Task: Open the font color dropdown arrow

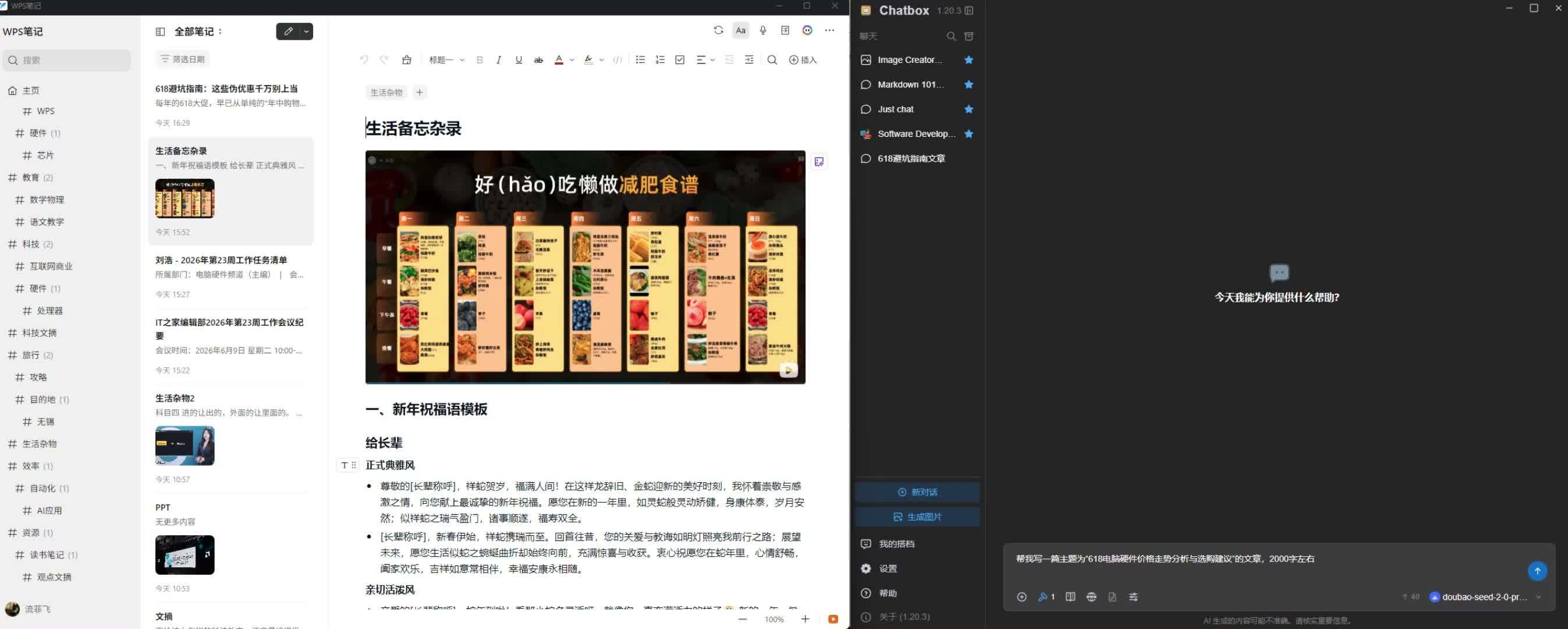Action: [x=572, y=59]
